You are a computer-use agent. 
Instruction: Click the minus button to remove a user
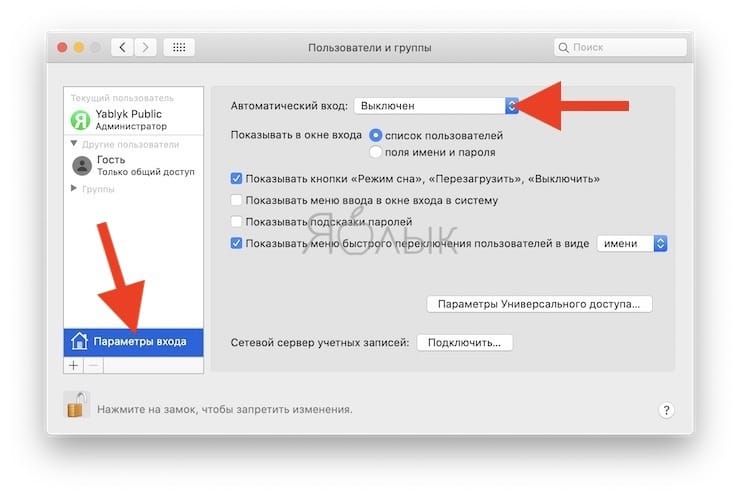click(x=94, y=365)
